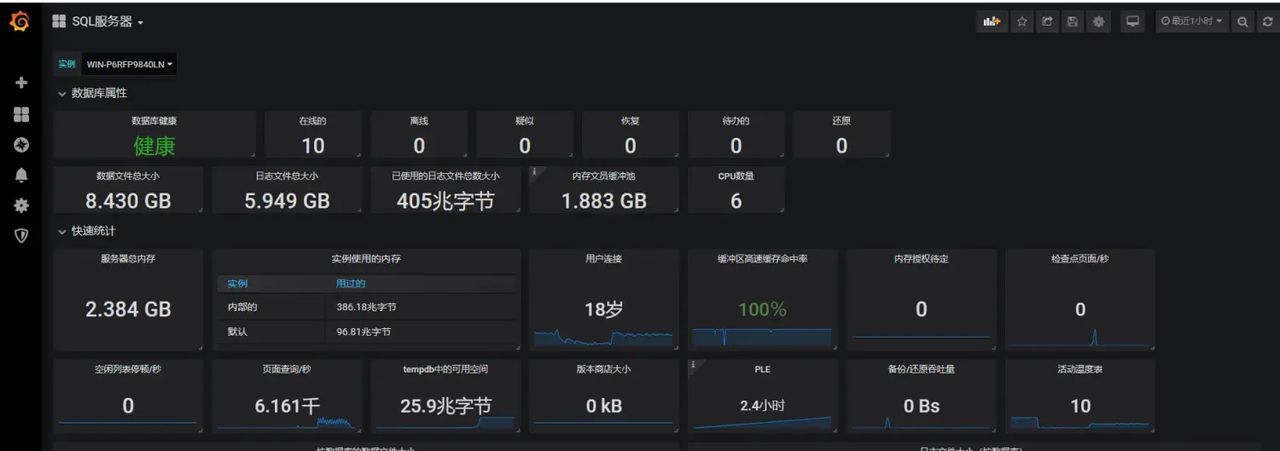
Task: Click the Create plus icon in sidebar
Action: pyautogui.click(x=21, y=83)
